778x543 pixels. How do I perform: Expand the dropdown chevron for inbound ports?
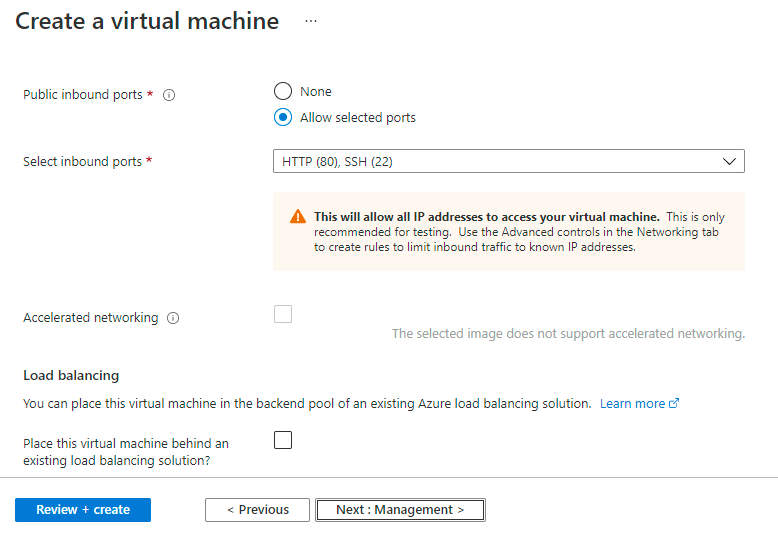[728, 161]
